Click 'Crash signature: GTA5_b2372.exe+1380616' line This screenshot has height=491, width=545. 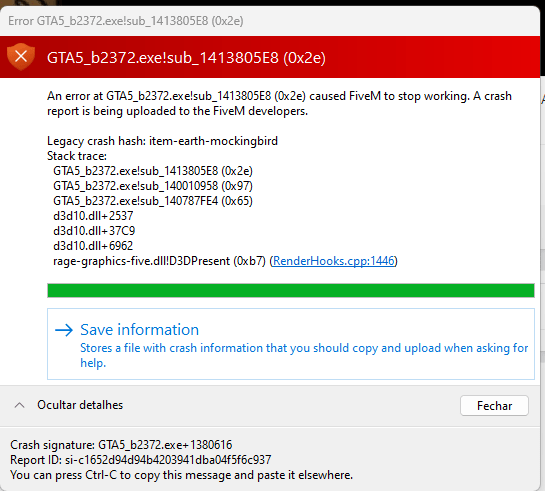pyautogui.click(x=121, y=445)
